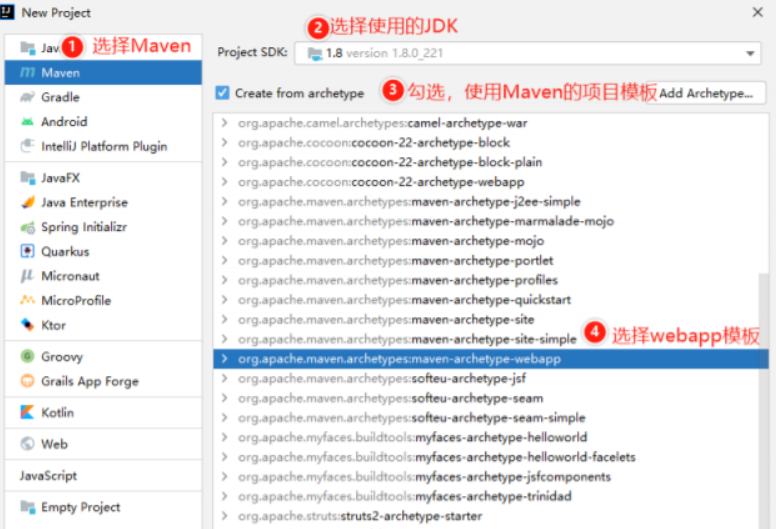This screenshot has width=776, height=529.
Task: Click the IntelliJ logo in the title bar
Action: coord(7,12)
